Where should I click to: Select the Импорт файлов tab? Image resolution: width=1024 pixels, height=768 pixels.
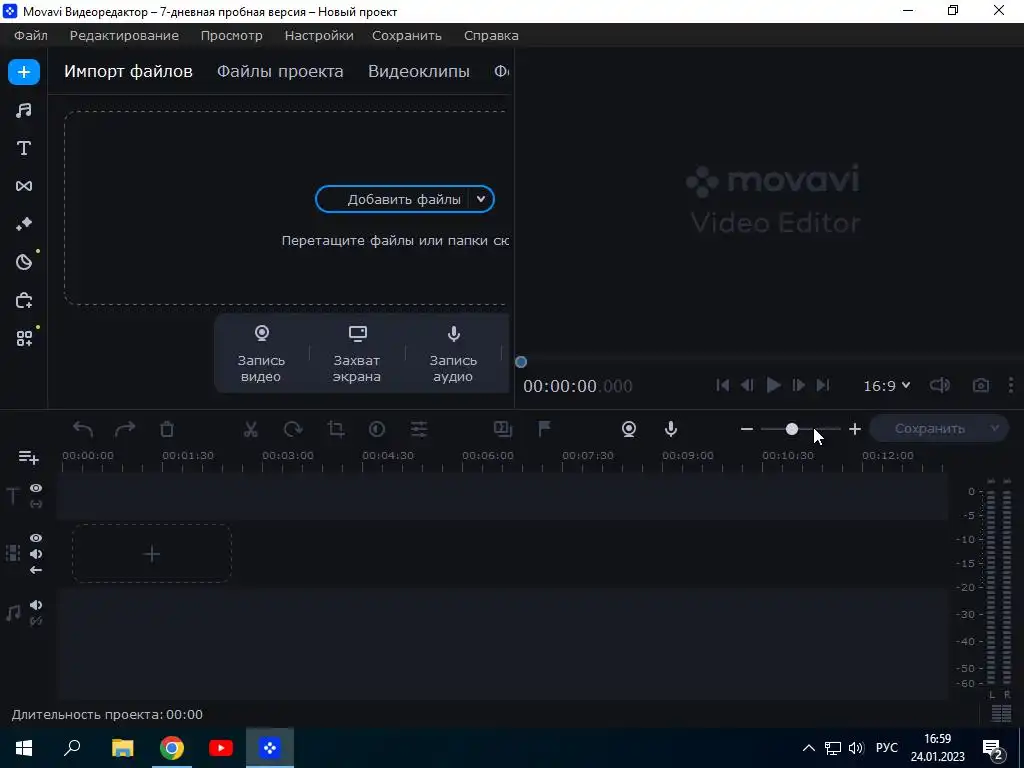click(x=128, y=71)
